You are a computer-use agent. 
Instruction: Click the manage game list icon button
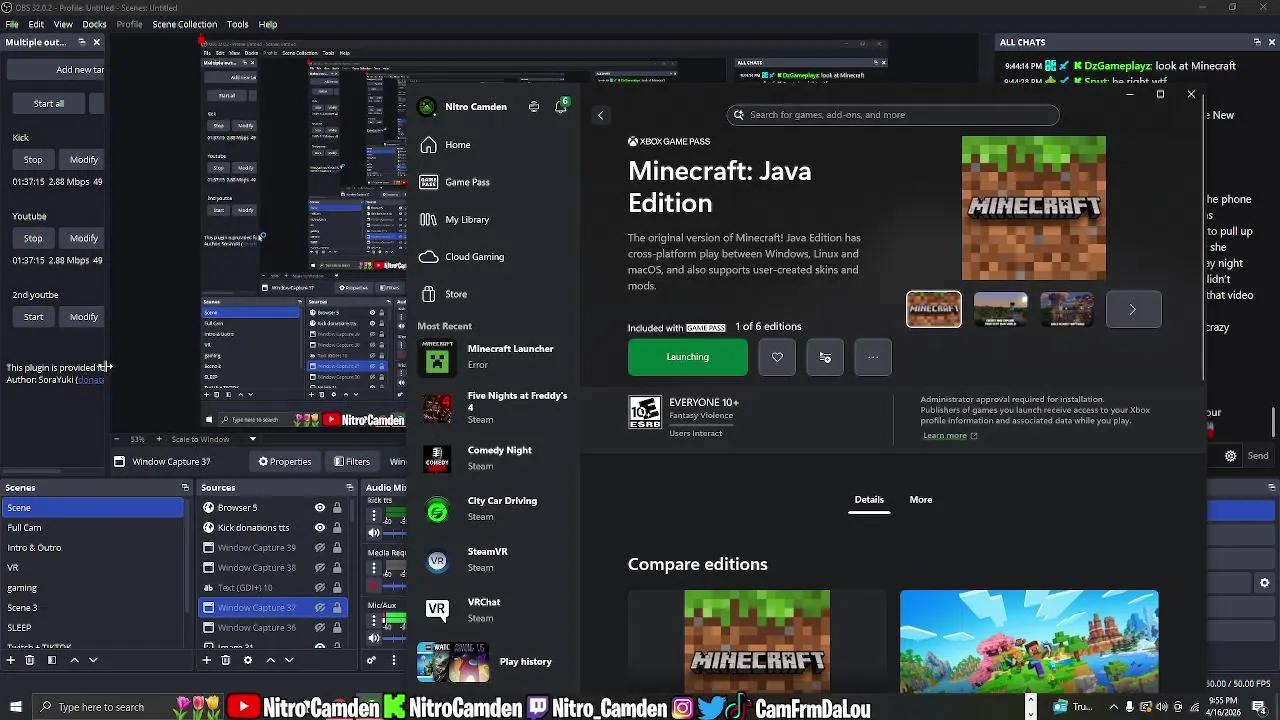(x=825, y=357)
